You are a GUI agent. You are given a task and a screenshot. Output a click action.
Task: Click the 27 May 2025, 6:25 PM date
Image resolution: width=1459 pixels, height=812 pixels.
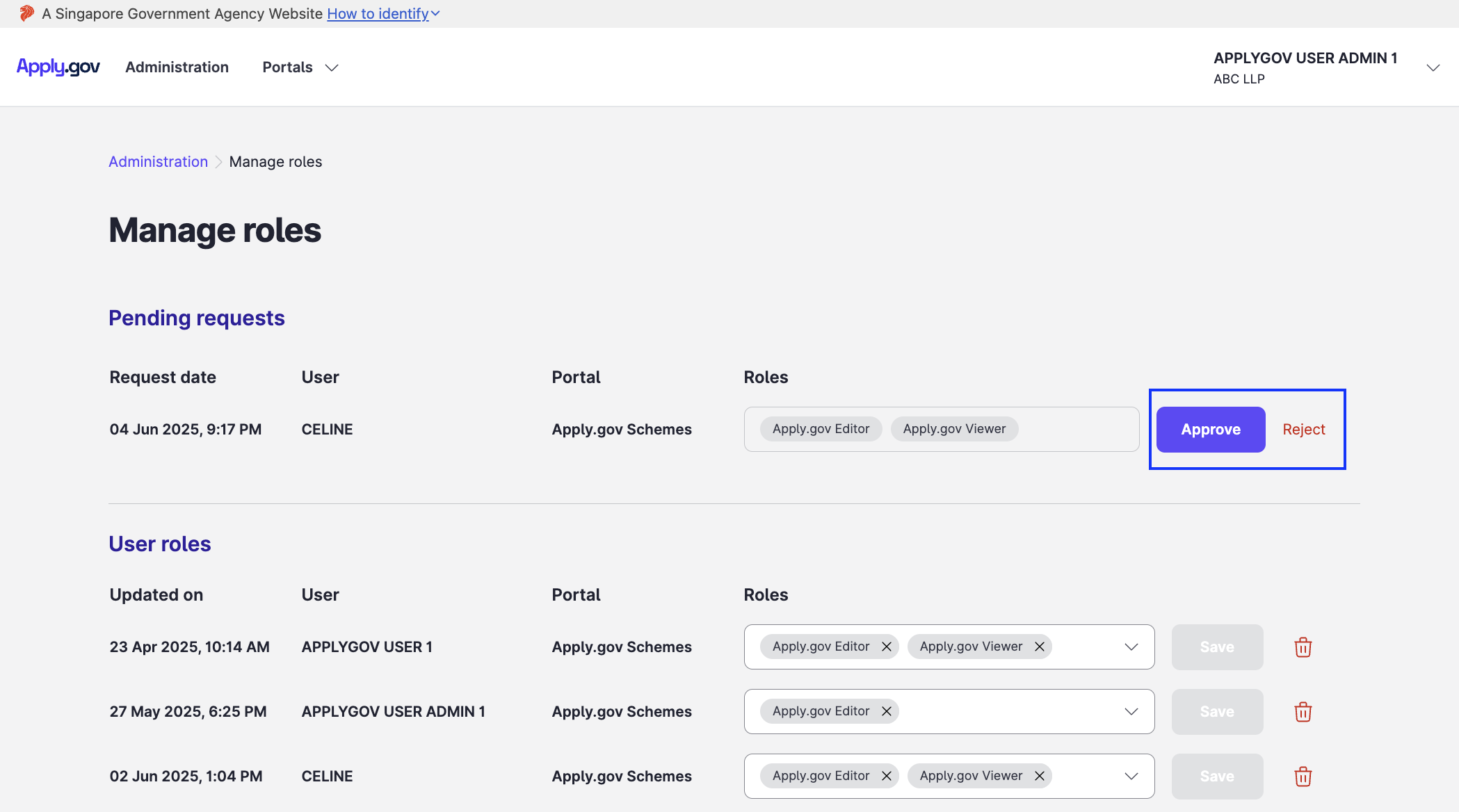point(188,712)
